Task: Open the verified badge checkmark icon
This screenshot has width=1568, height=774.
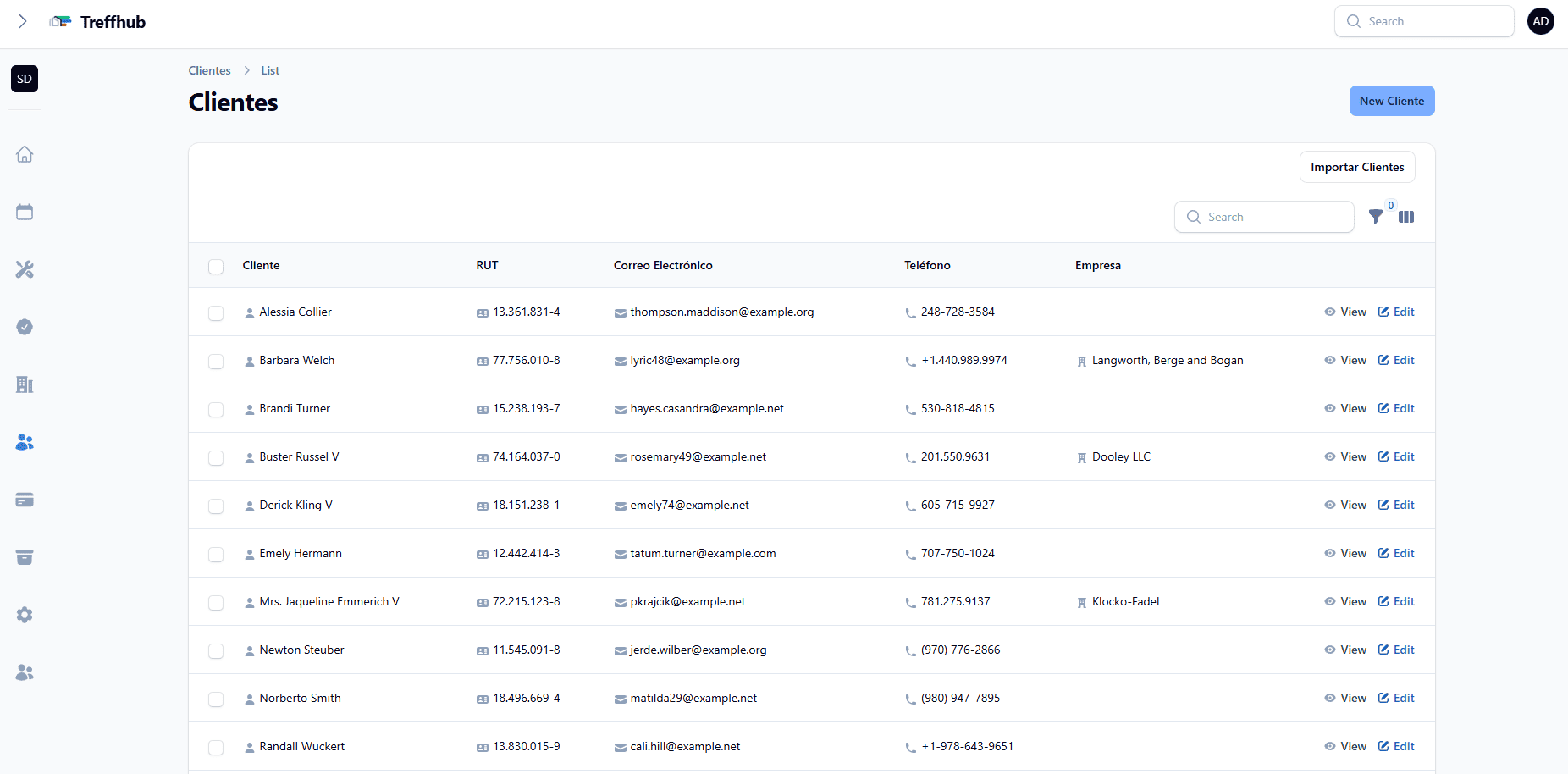Action: coord(25,327)
